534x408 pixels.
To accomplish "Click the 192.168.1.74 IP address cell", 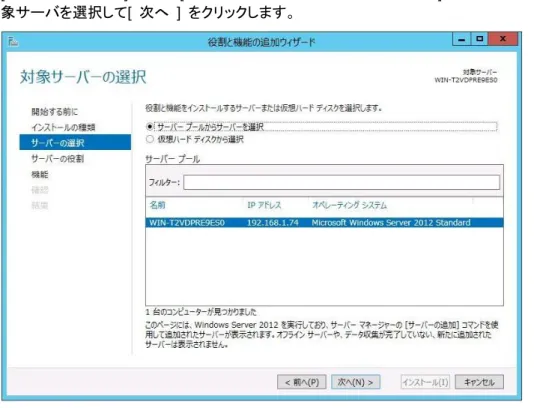I will point(272,222).
